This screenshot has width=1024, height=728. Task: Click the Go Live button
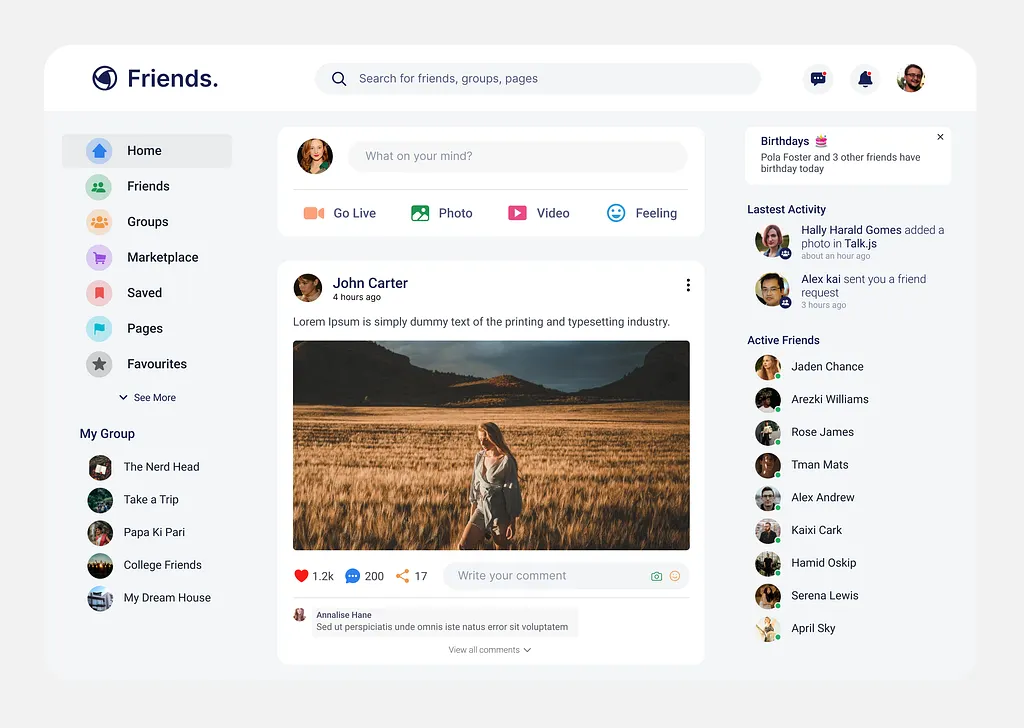(x=340, y=213)
